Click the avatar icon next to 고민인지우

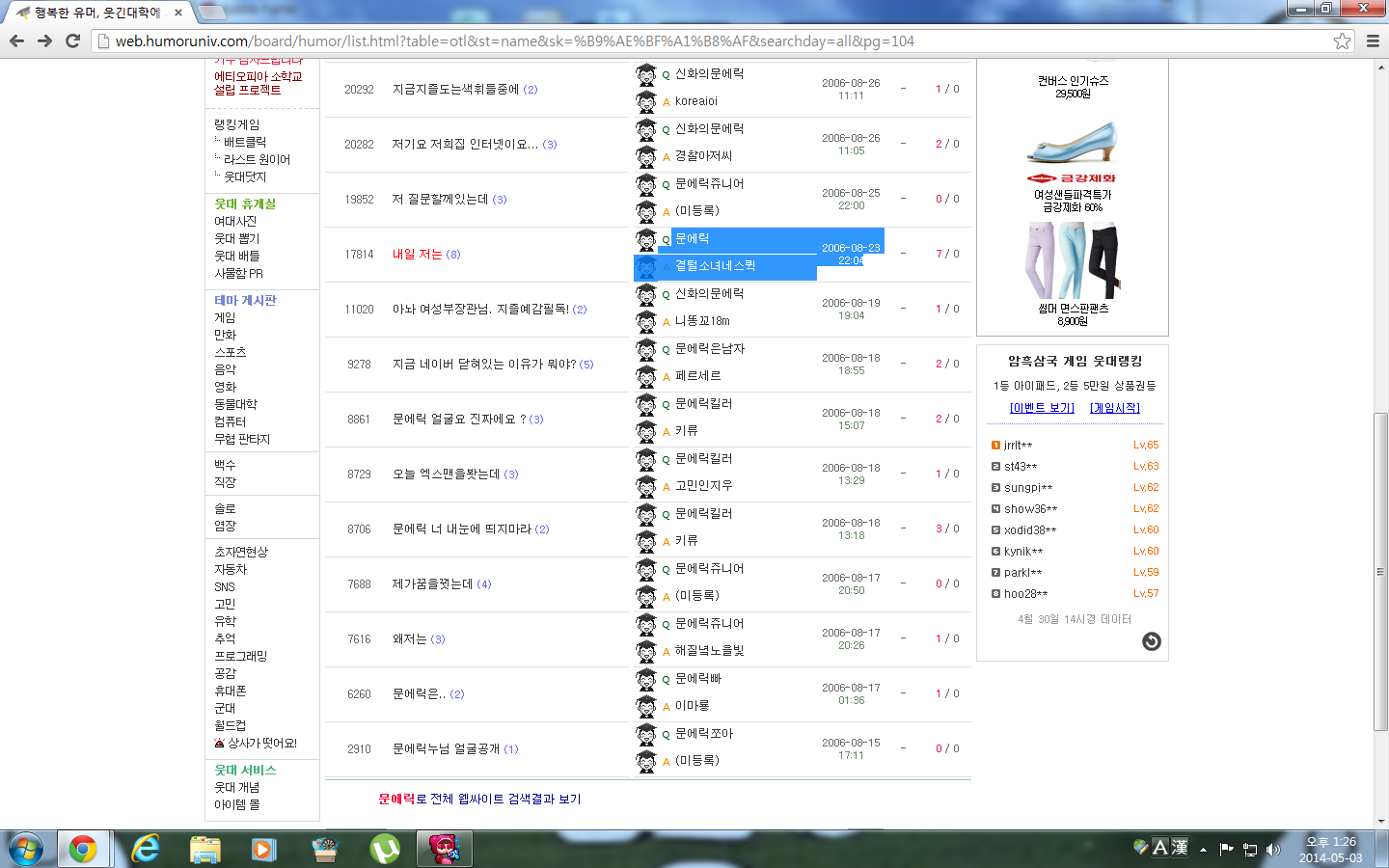646,486
